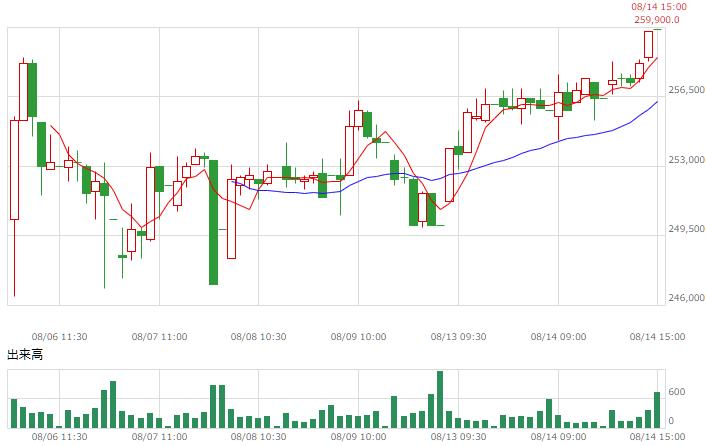
Task: Select 08/09 10:00 label under the volume bars
Action: [x=358, y=437]
